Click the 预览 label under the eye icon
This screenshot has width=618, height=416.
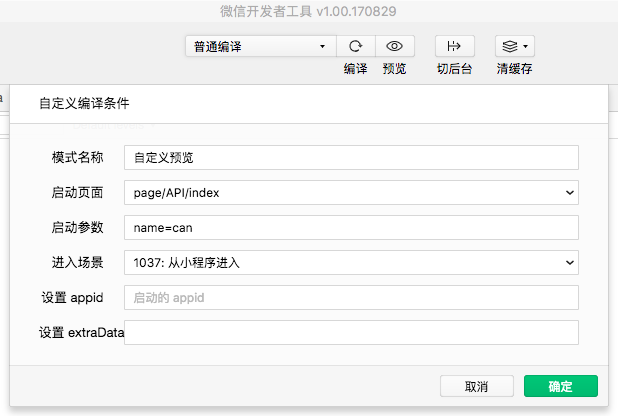[x=395, y=69]
